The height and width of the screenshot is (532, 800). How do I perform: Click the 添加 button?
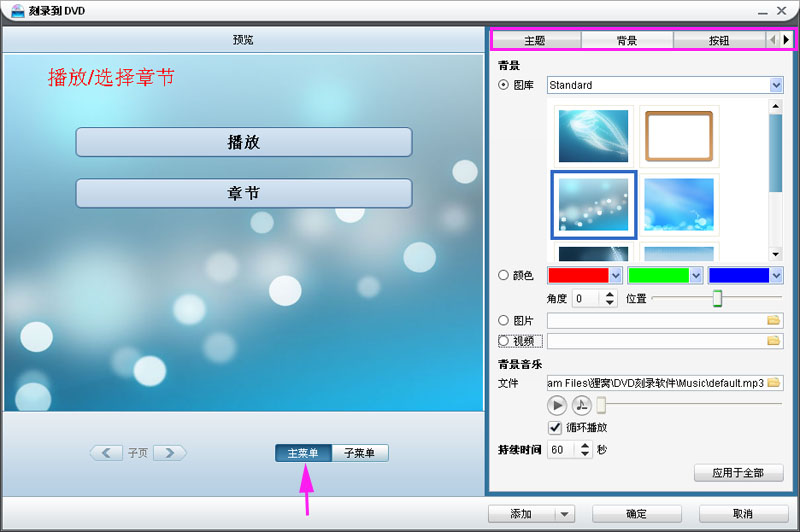[521, 514]
